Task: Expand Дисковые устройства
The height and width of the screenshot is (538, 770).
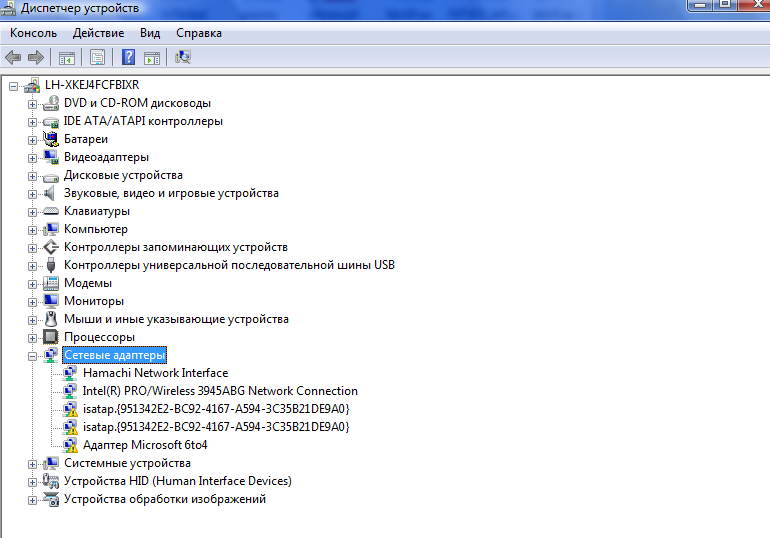Action: pyautogui.click(x=32, y=176)
